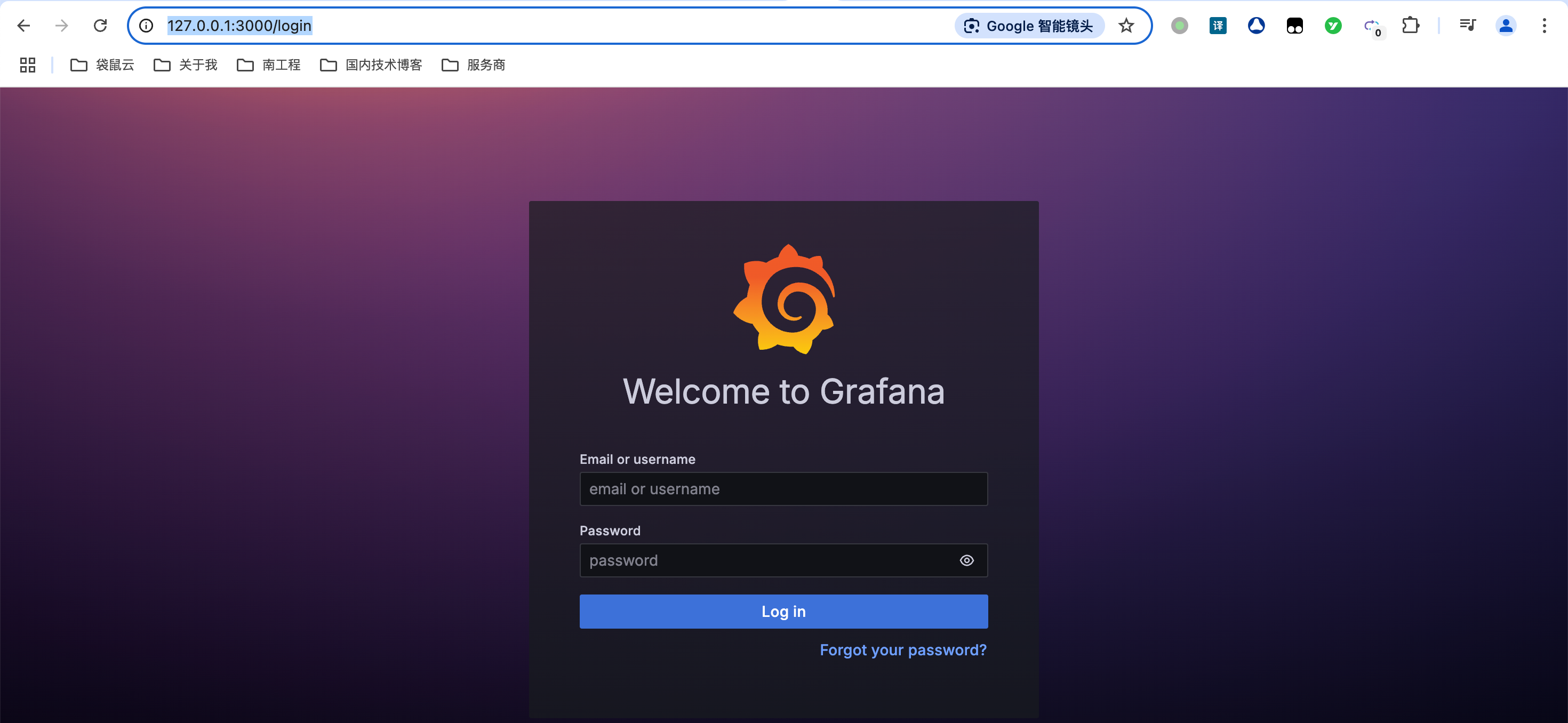
Task: Open the 服务商 bookmark folder
Action: (x=474, y=65)
